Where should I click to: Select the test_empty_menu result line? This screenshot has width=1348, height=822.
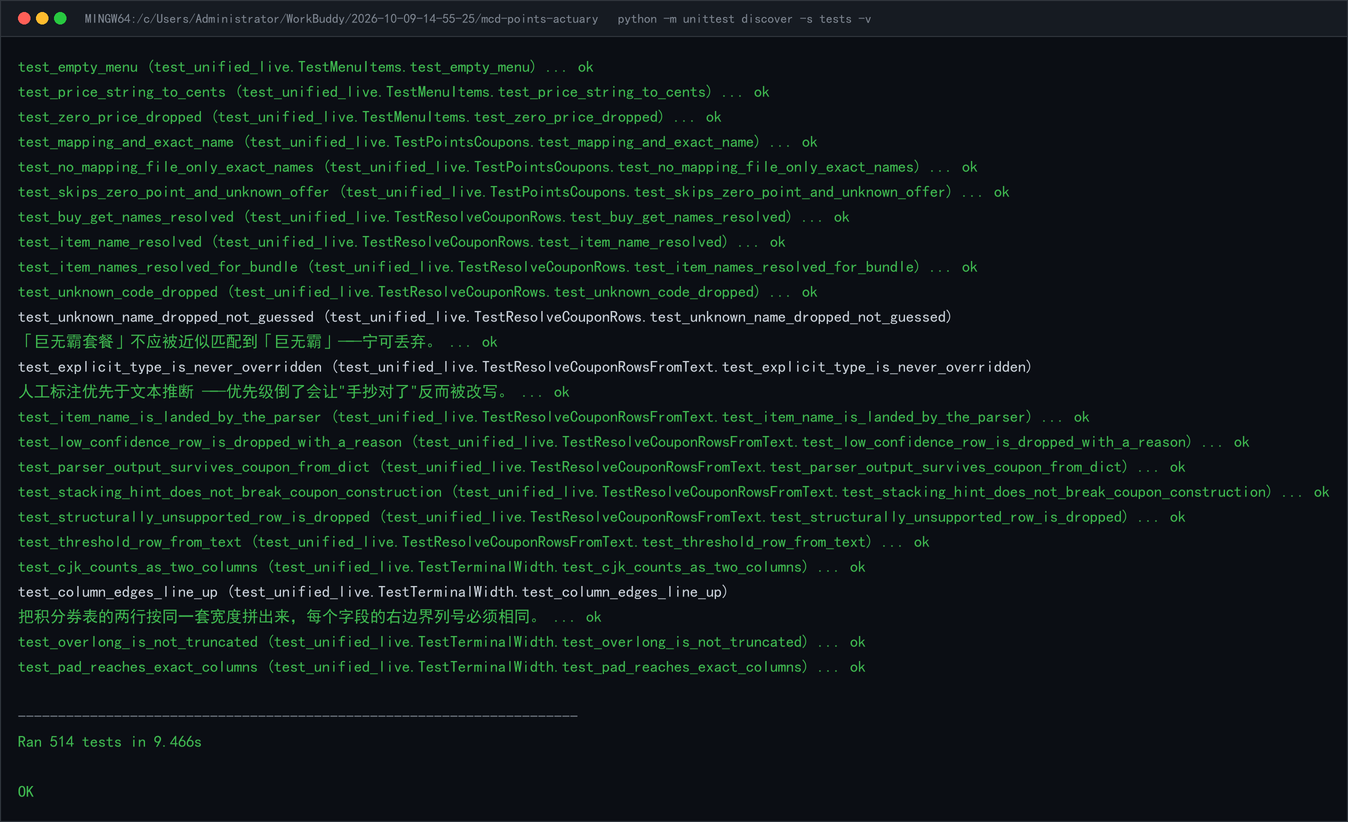pyautogui.click(x=305, y=67)
